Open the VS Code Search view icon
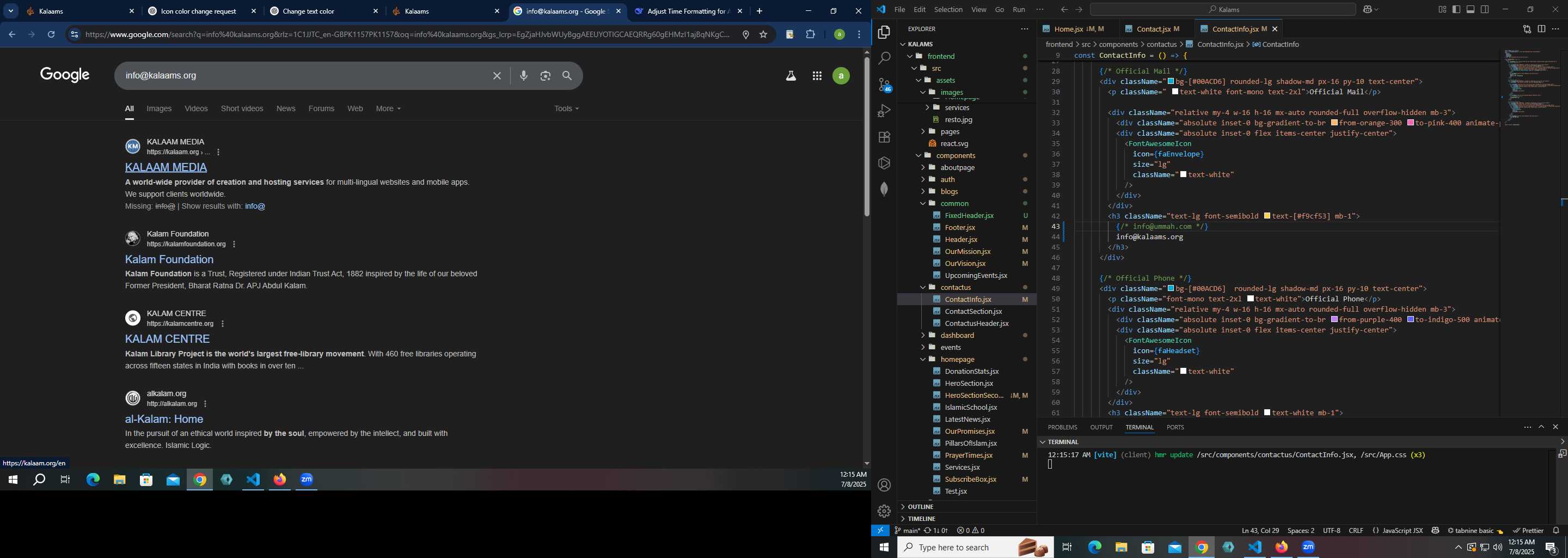1568x558 pixels. 884,58
